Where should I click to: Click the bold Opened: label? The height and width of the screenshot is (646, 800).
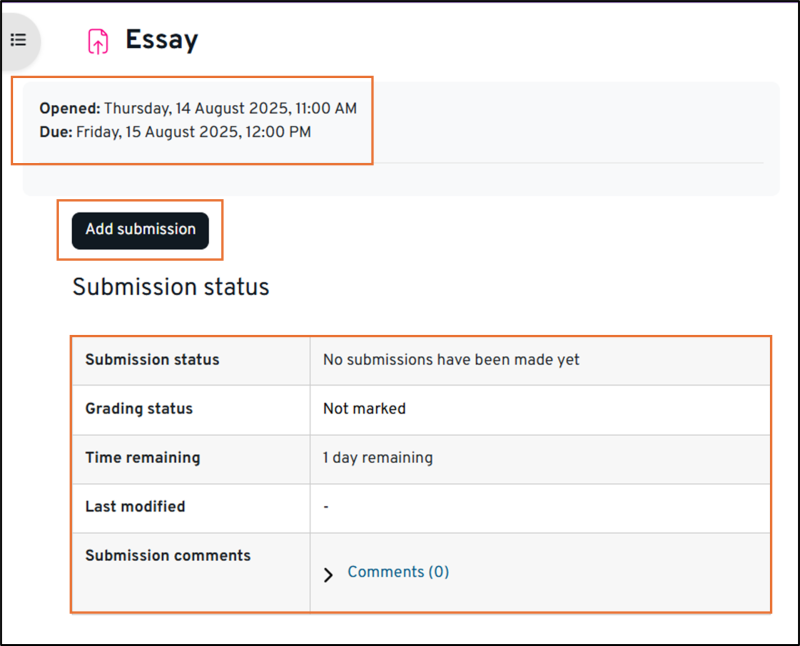pos(70,108)
